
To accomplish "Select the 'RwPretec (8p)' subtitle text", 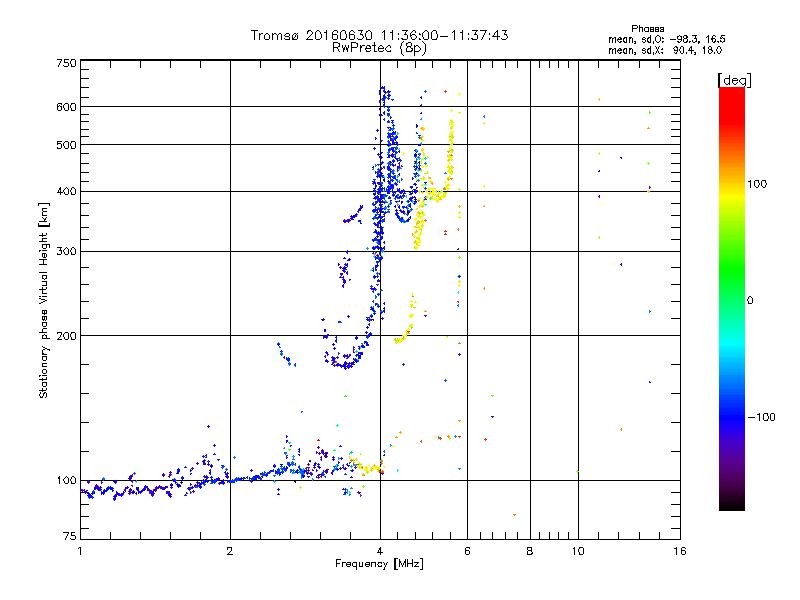I will coord(379,48).
